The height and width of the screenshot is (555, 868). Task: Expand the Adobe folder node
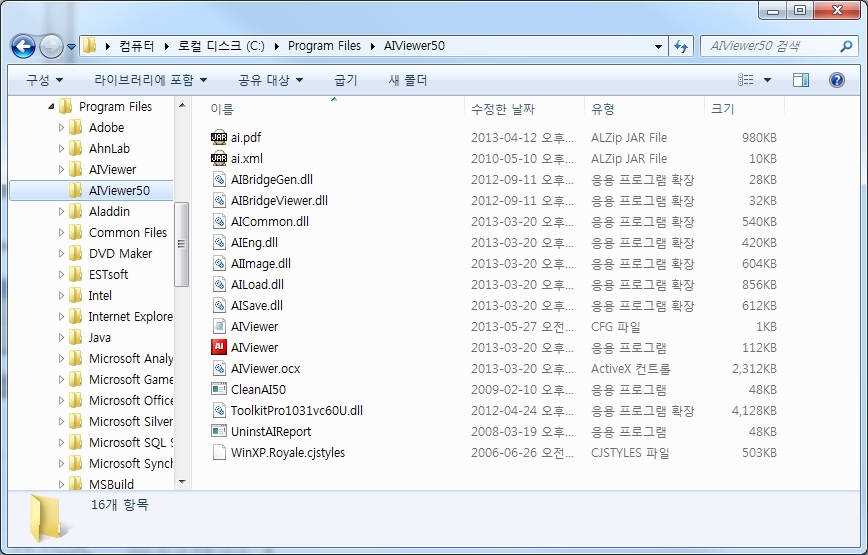coord(61,128)
